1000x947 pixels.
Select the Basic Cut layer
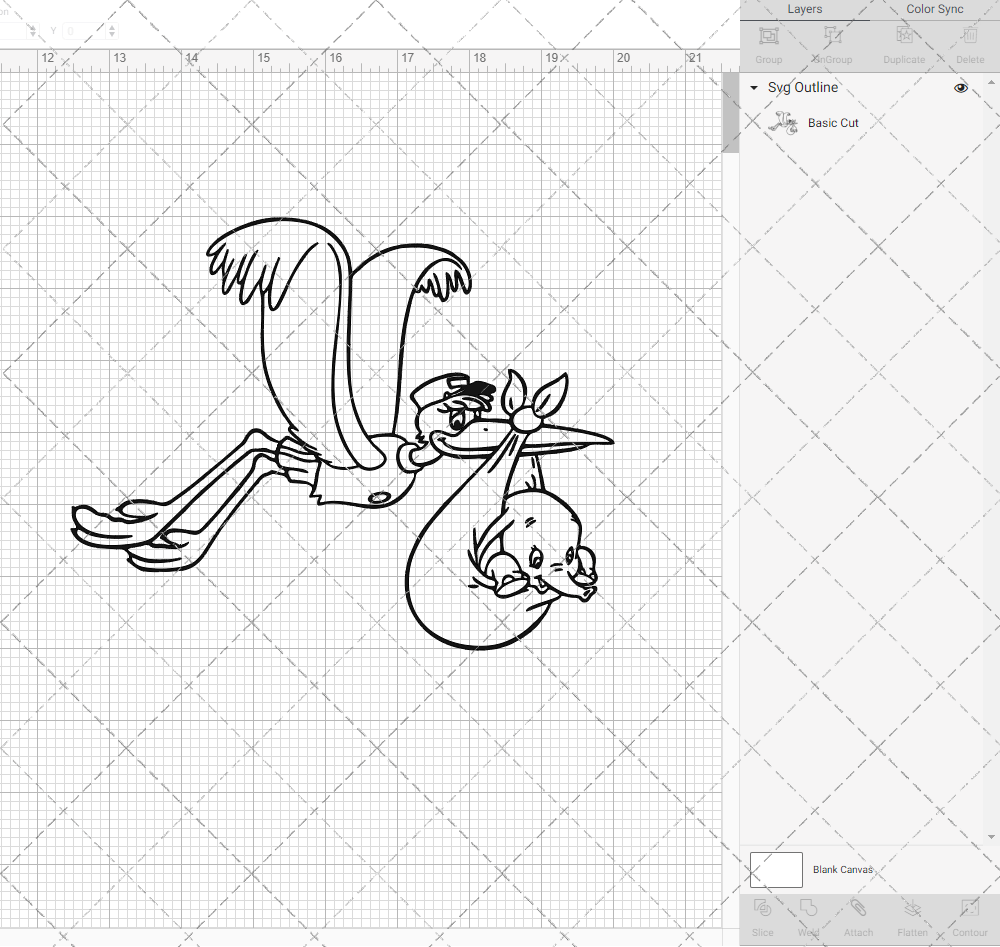(x=832, y=122)
